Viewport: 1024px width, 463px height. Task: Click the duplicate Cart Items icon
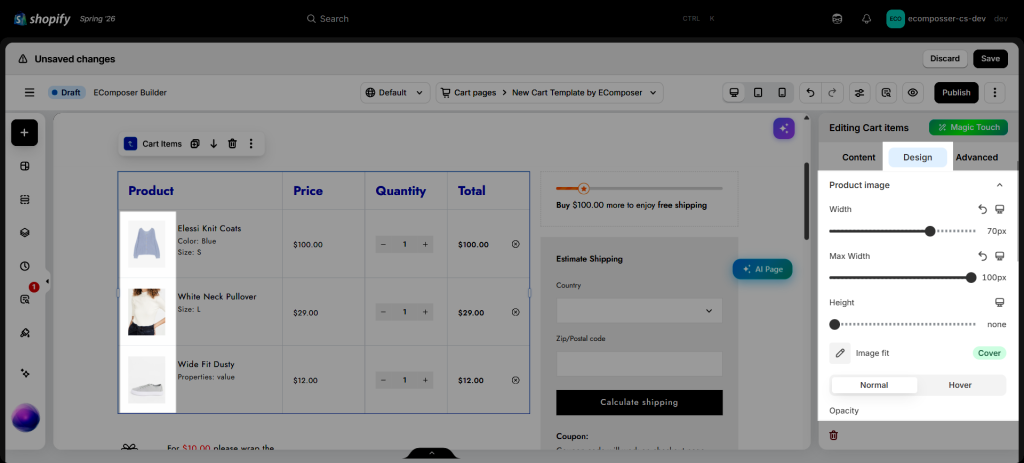pos(195,144)
